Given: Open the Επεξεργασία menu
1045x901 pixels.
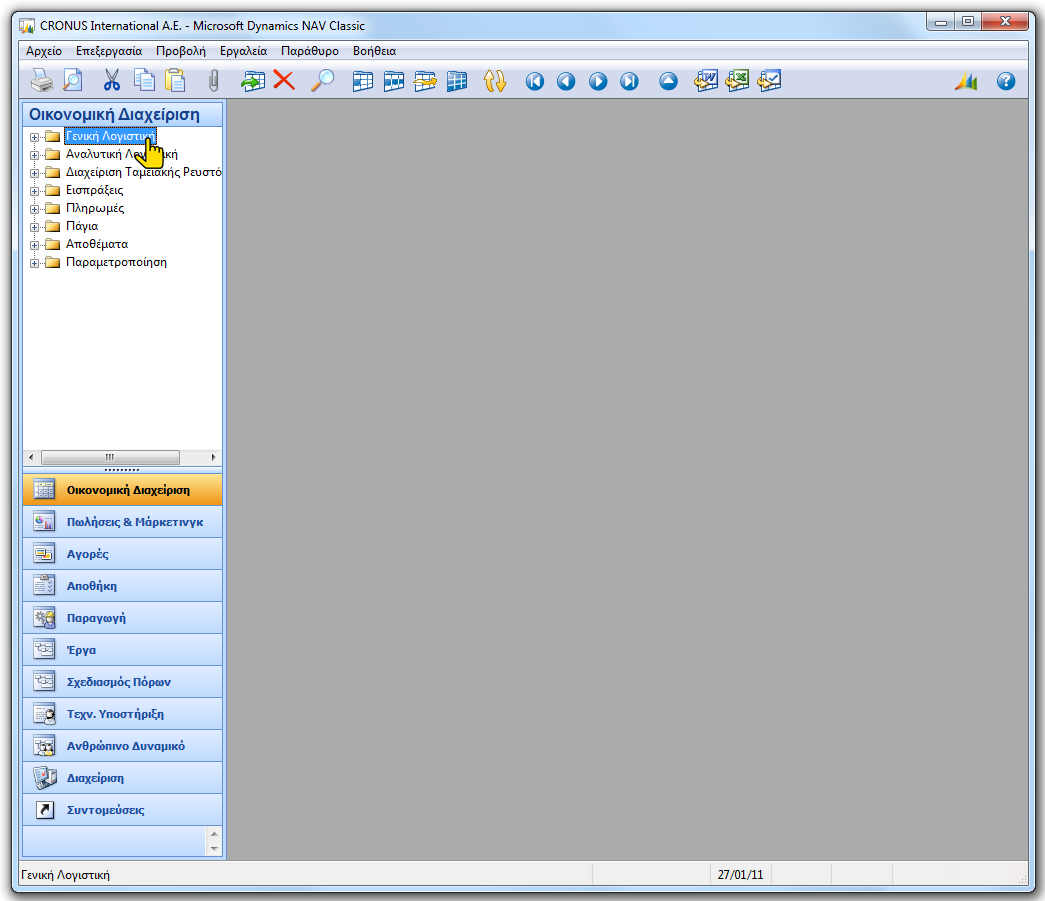Looking at the screenshot, I should [x=109, y=51].
